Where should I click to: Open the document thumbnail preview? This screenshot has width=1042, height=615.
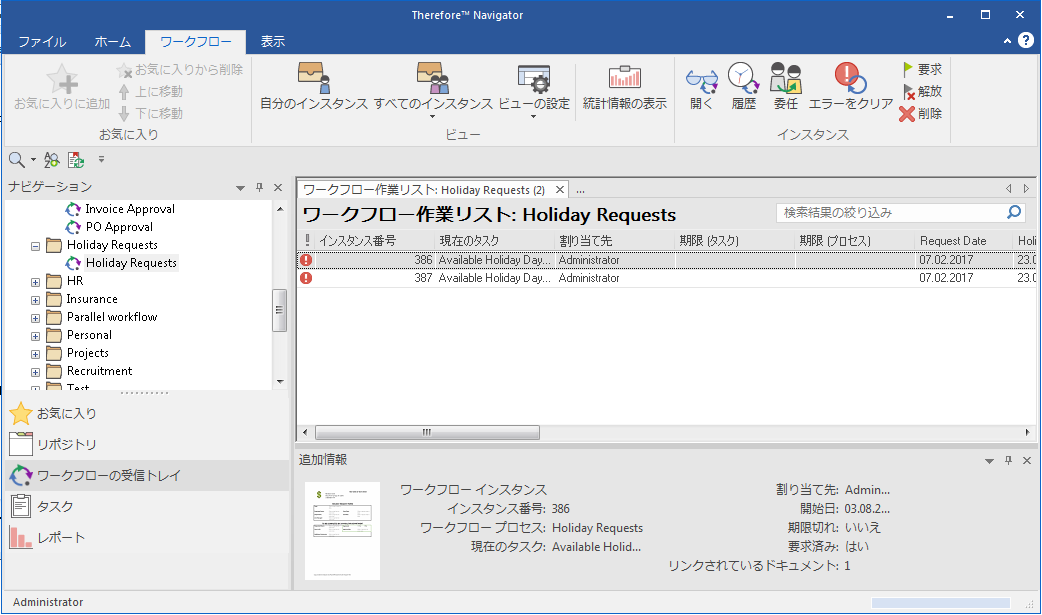point(342,531)
